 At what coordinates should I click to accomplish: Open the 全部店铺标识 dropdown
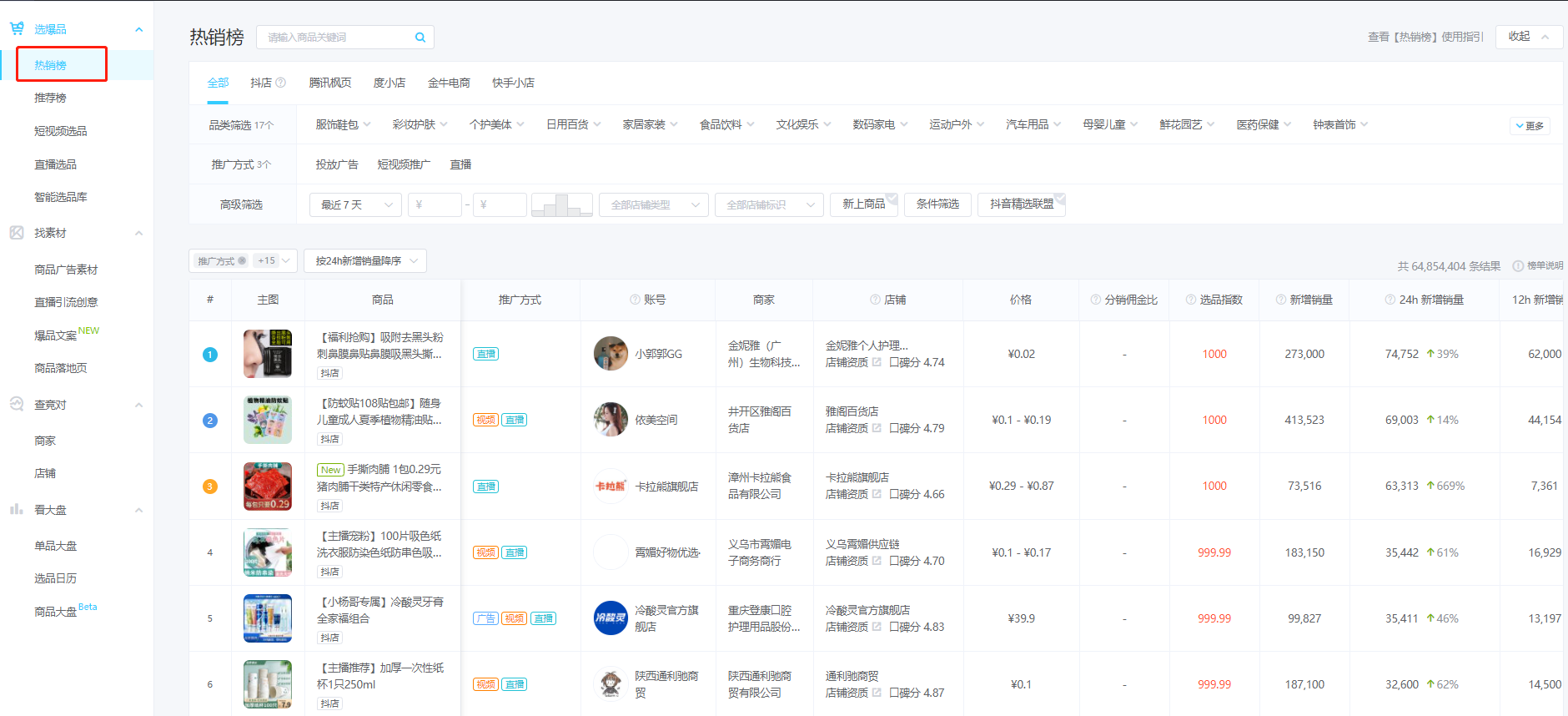click(x=769, y=204)
